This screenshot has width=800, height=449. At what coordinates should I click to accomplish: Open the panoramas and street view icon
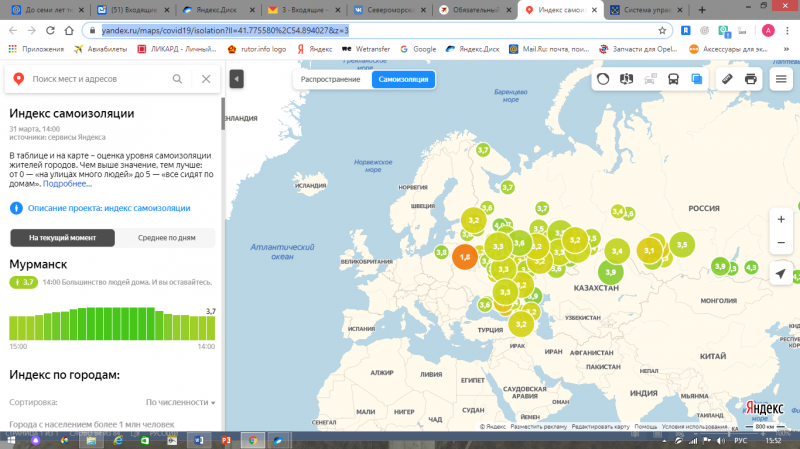tap(627, 79)
